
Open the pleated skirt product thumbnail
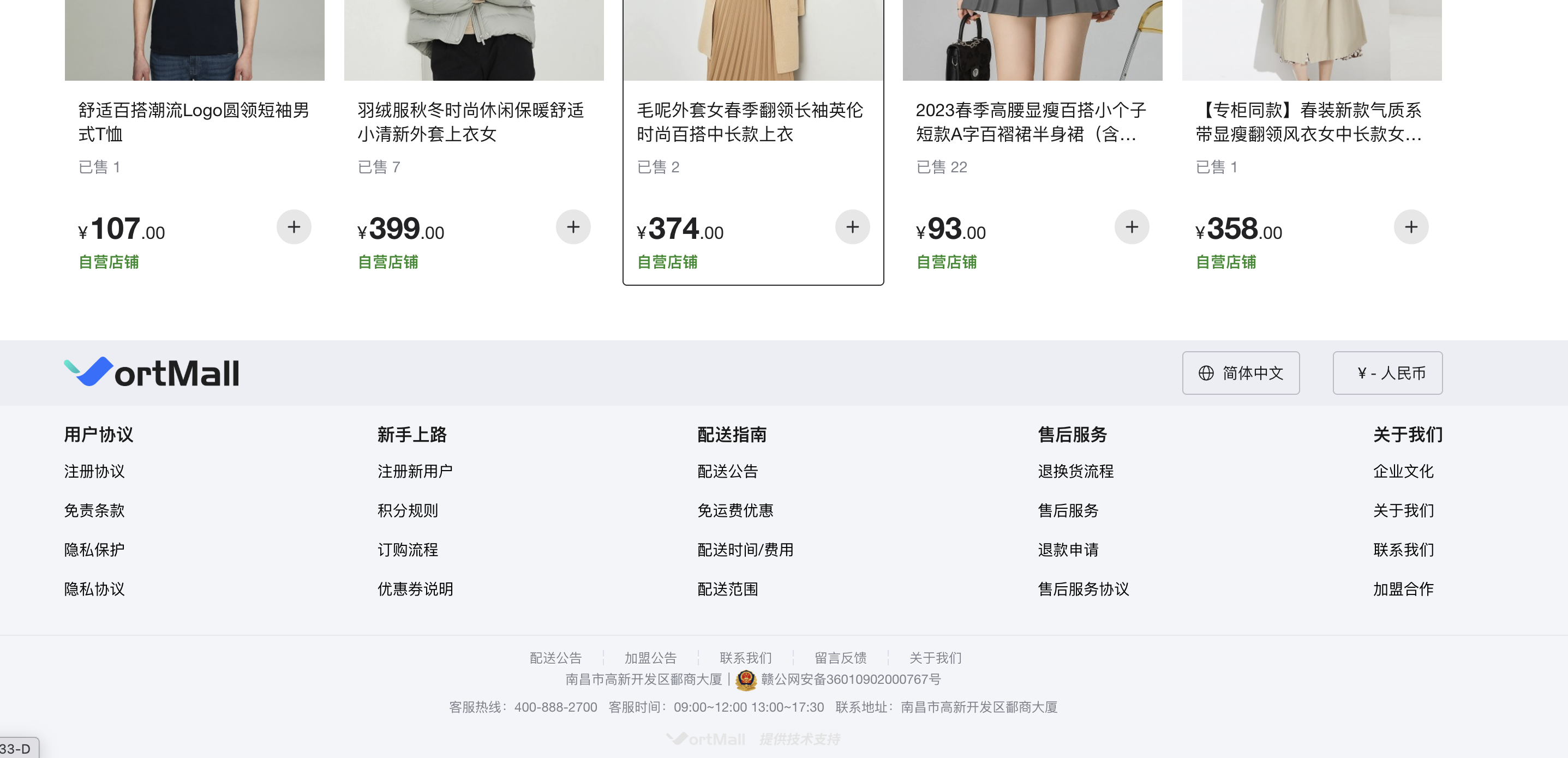pos(1032,40)
